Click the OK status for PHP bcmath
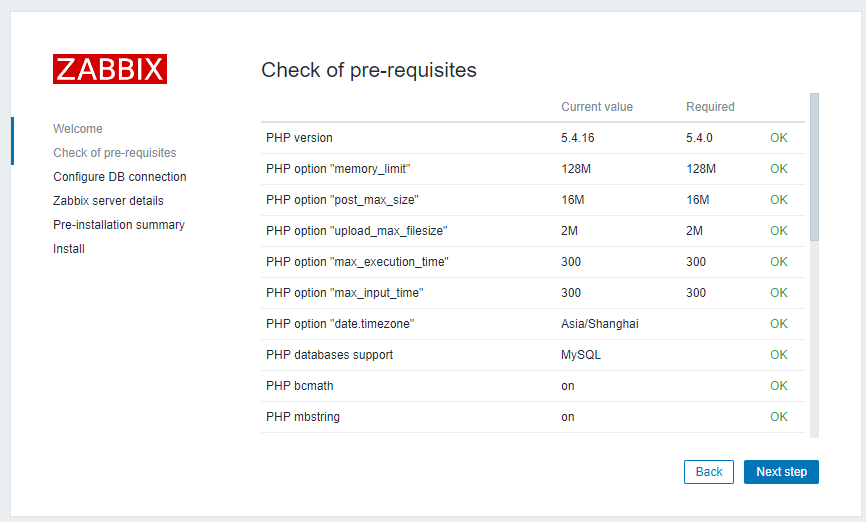The width and height of the screenshot is (866, 522). (779, 386)
